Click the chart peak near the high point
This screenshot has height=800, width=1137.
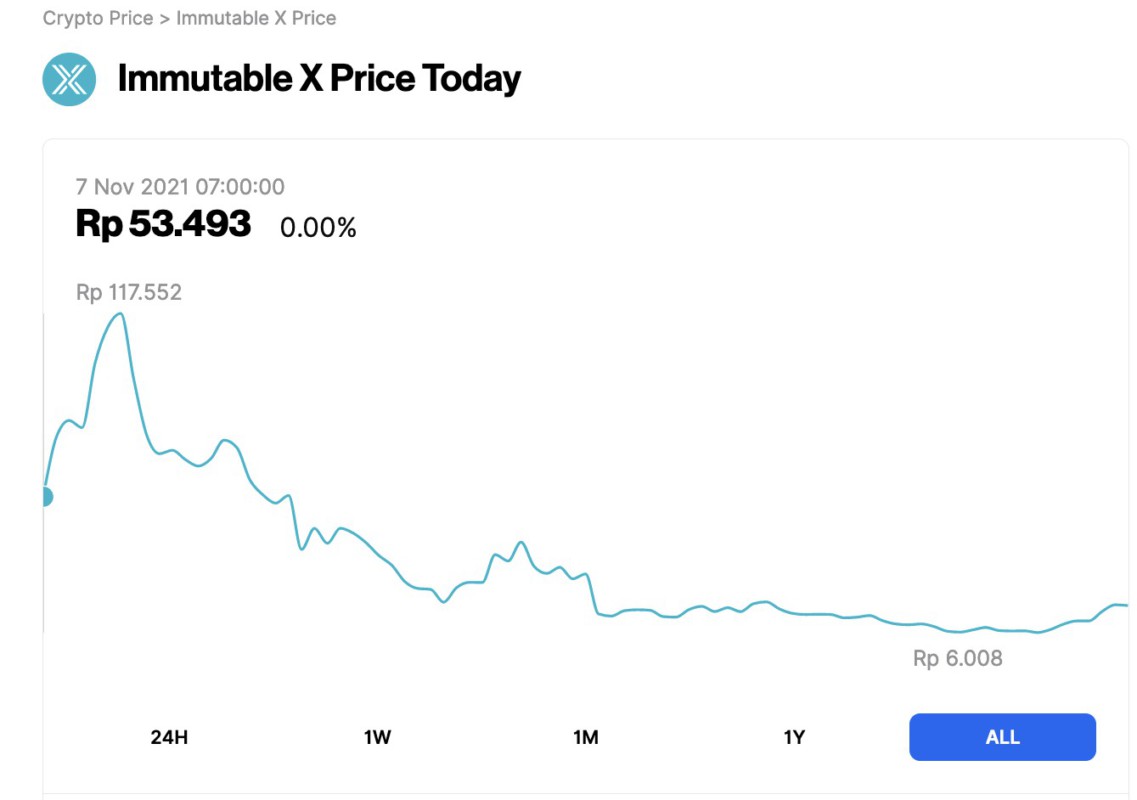pos(119,314)
